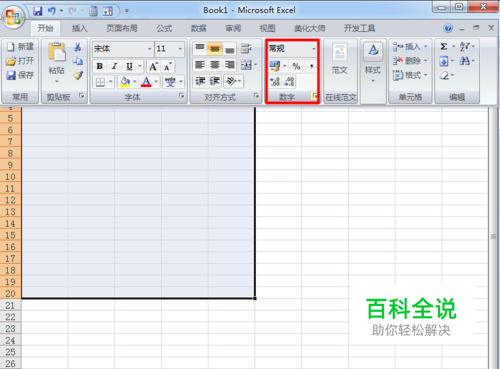The width and height of the screenshot is (500, 369).
Task: Switch to the 数据 tab
Action: tap(199, 28)
